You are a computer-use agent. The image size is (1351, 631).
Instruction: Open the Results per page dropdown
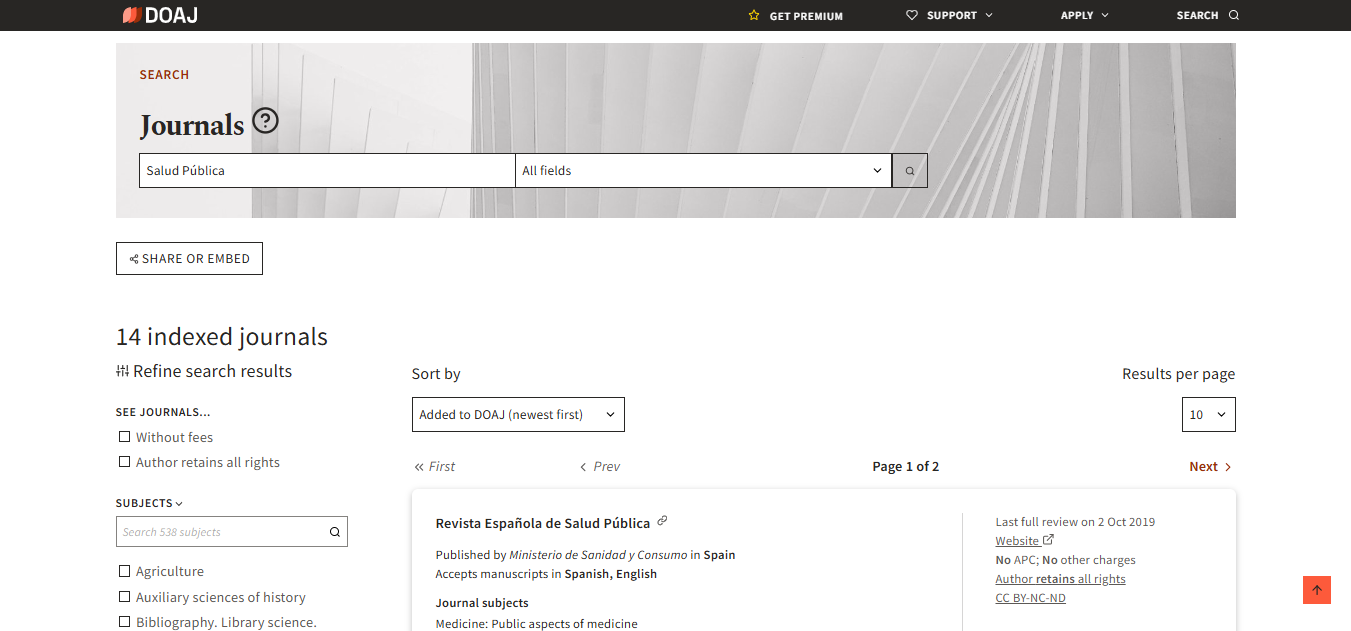click(x=1208, y=415)
